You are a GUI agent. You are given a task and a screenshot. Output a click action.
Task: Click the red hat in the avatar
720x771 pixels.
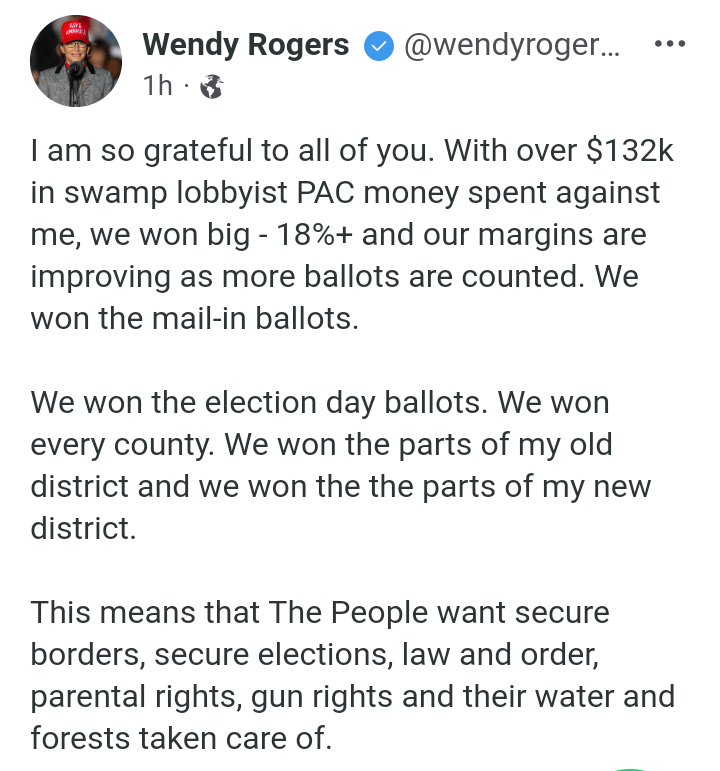(76, 30)
